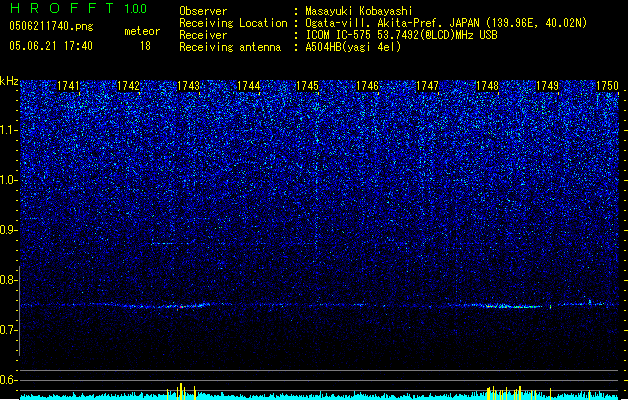Click the 0.9 kHz axis label
Image resolution: width=629 pixels, height=400 pixels.
pyautogui.click(x=9, y=230)
